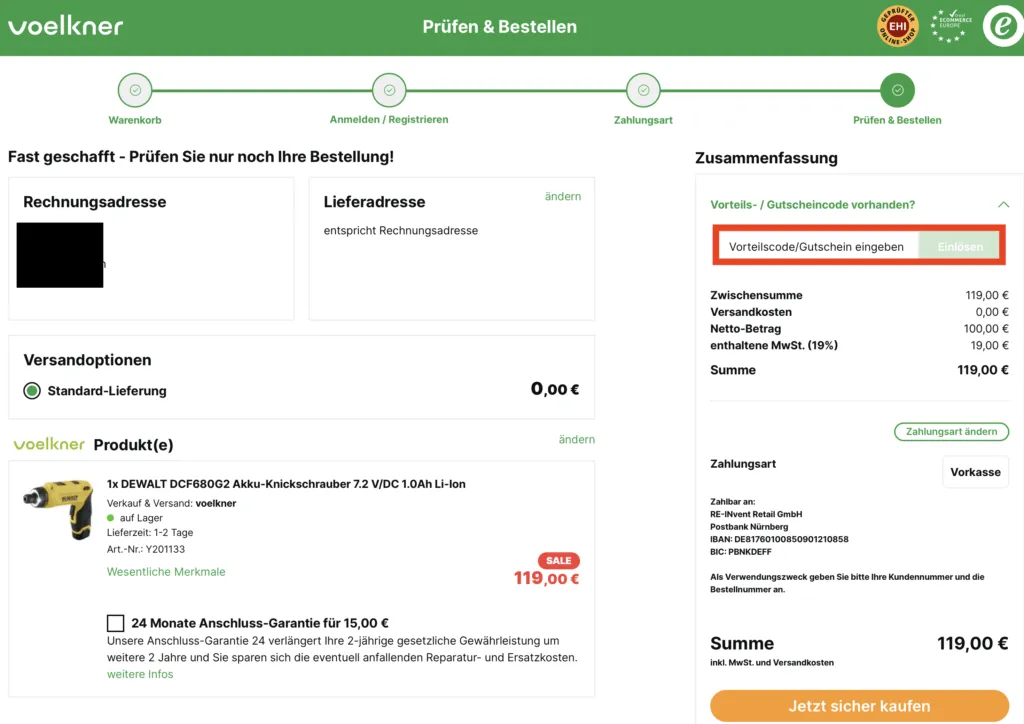Viewport: 1024px width, 724px height.
Task: Click the Warenkorb step checkmark icon
Action: click(135, 89)
